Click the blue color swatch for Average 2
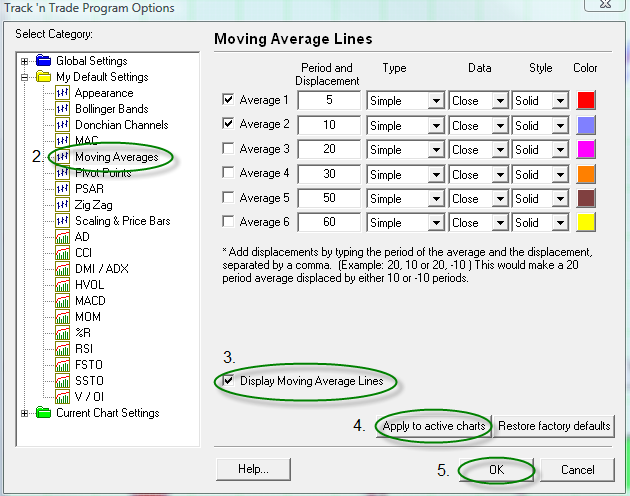 click(x=586, y=125)
